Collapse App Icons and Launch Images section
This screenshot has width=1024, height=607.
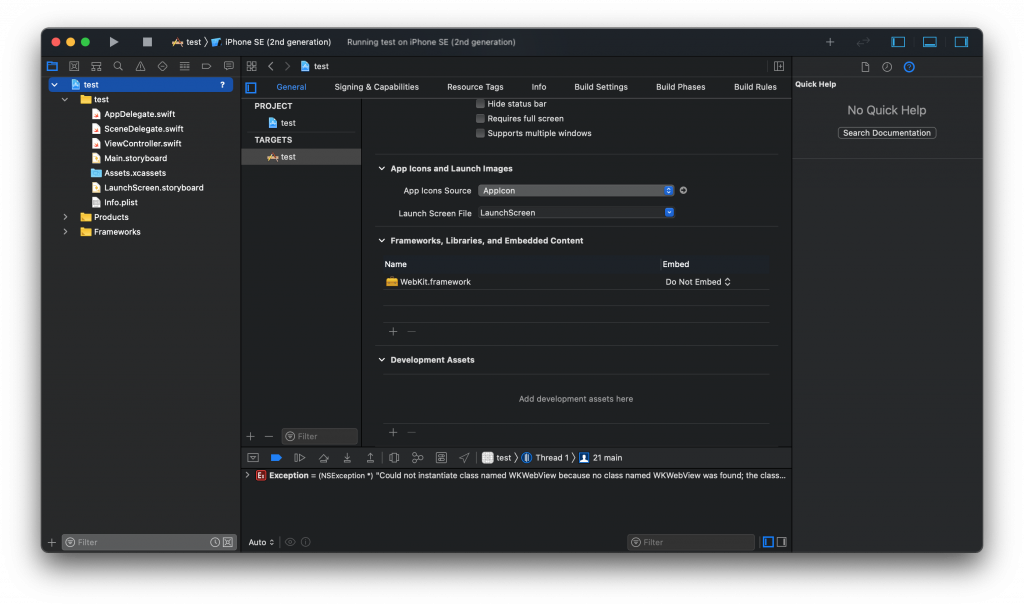[382, 169]
